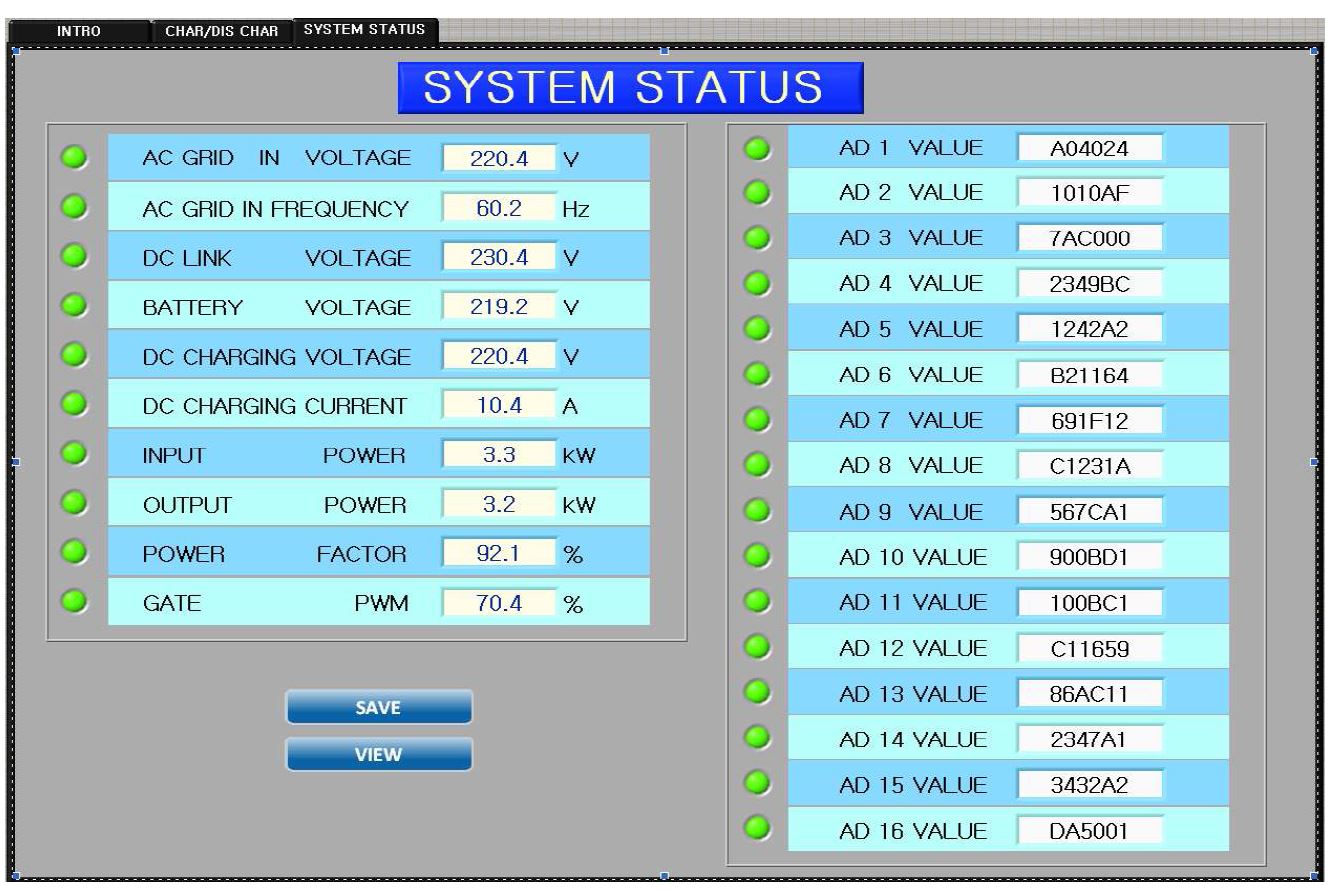Click the status LED for AD 6 VALUE
The height and width of the screenshot is (891, 1342).
759,375
